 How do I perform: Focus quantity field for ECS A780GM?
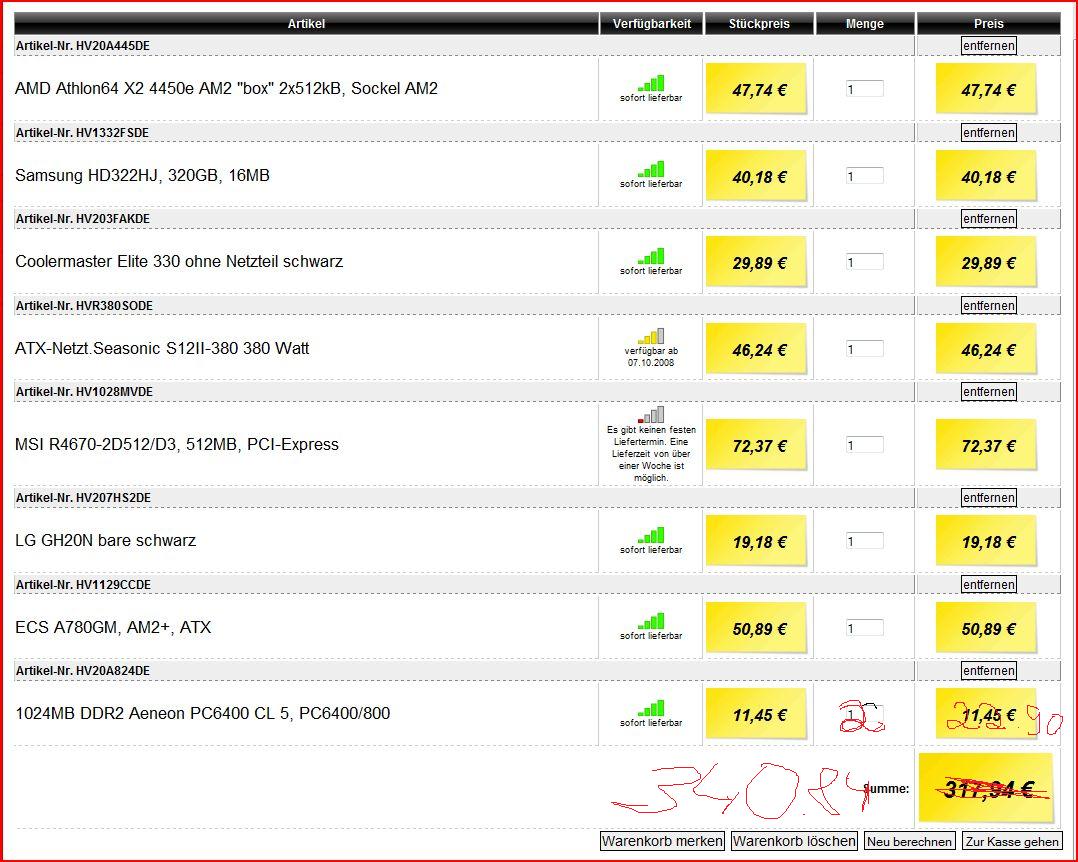click(x=865, y=628)
